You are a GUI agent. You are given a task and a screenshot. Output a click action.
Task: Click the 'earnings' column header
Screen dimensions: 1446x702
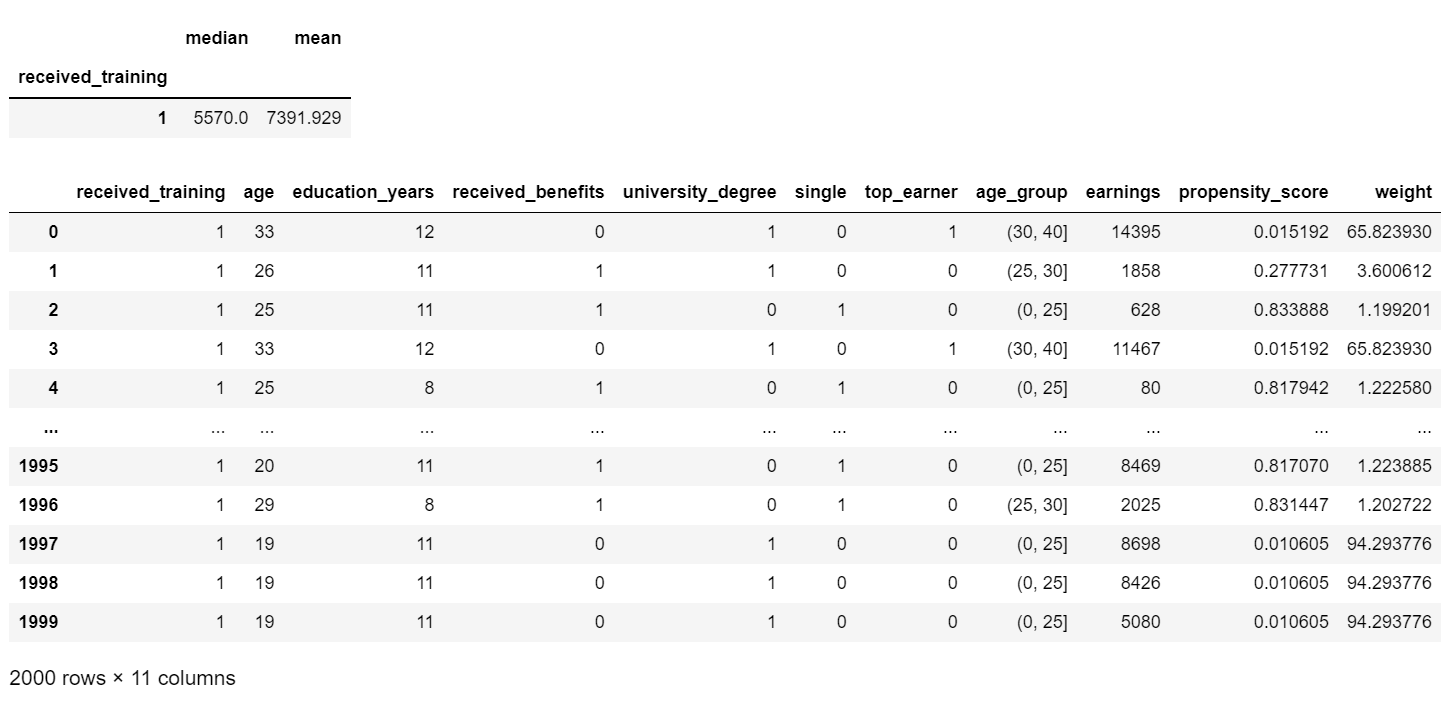pyautogui.click(x=1126, y=192)
